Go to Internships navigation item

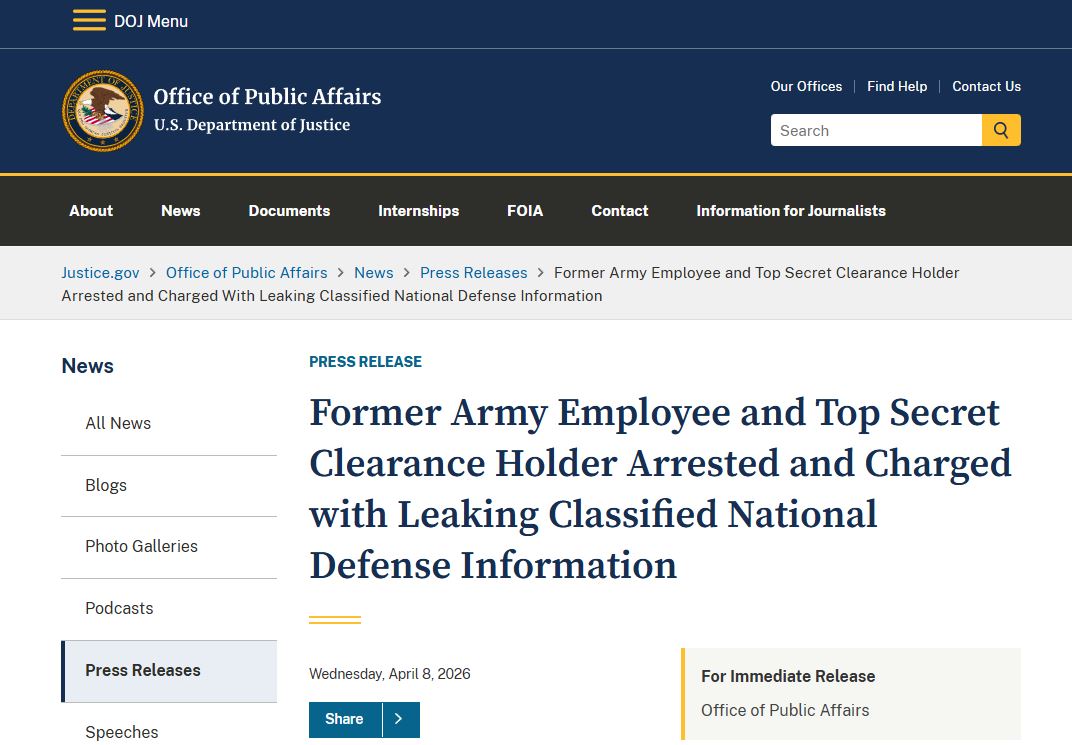coord(418,211)
